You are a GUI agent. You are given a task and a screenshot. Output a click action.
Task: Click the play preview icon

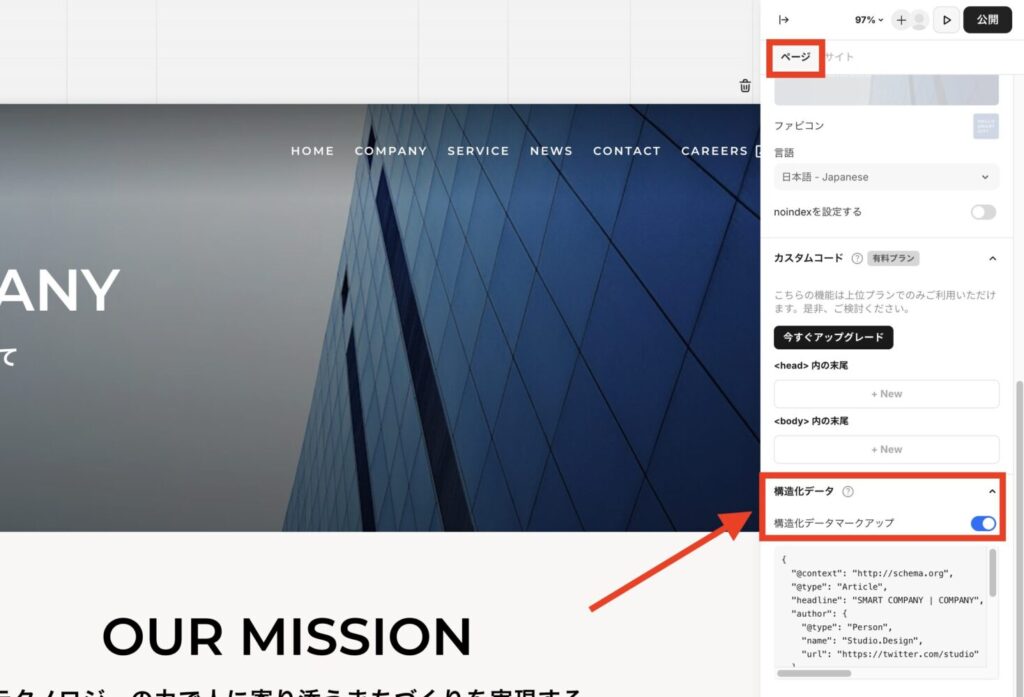coord(946,20)
